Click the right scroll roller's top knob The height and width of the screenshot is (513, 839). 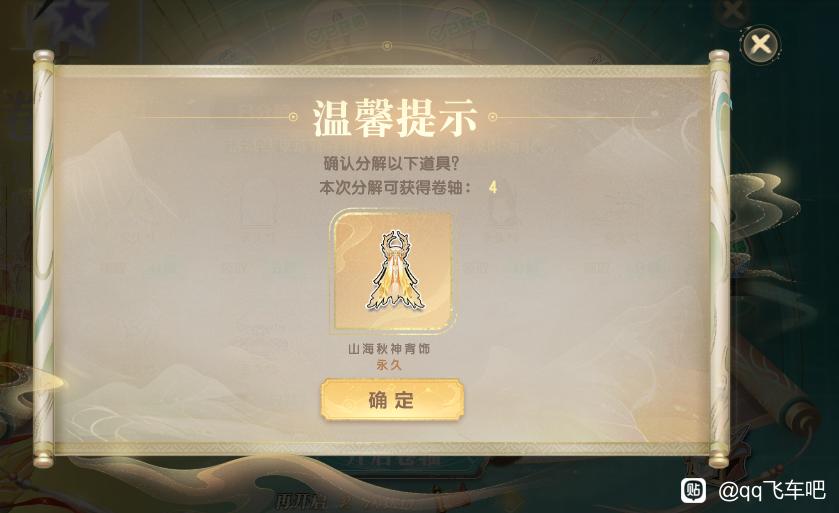(x=719, y=56)
